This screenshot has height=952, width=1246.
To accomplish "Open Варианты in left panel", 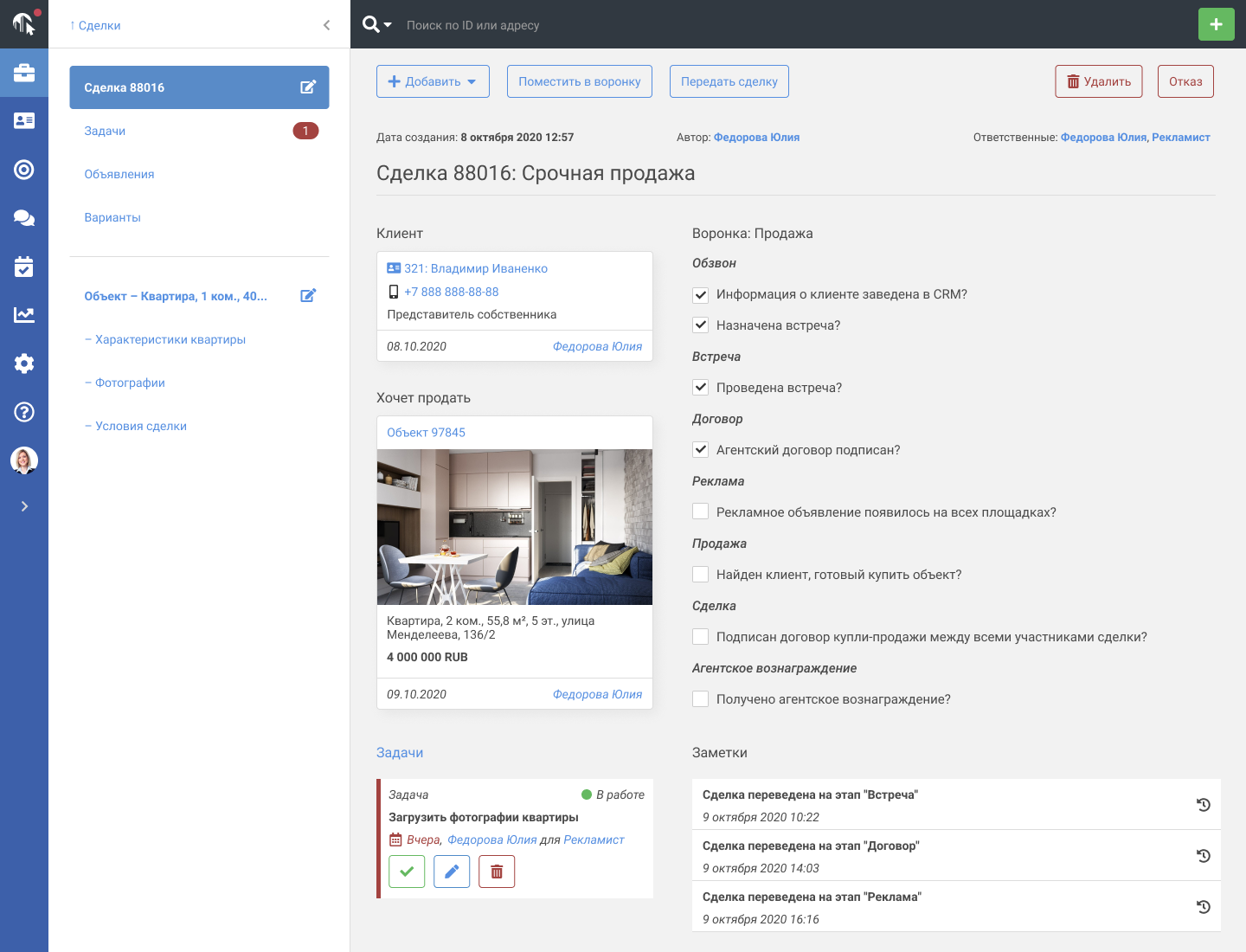I will click(112, 217).
